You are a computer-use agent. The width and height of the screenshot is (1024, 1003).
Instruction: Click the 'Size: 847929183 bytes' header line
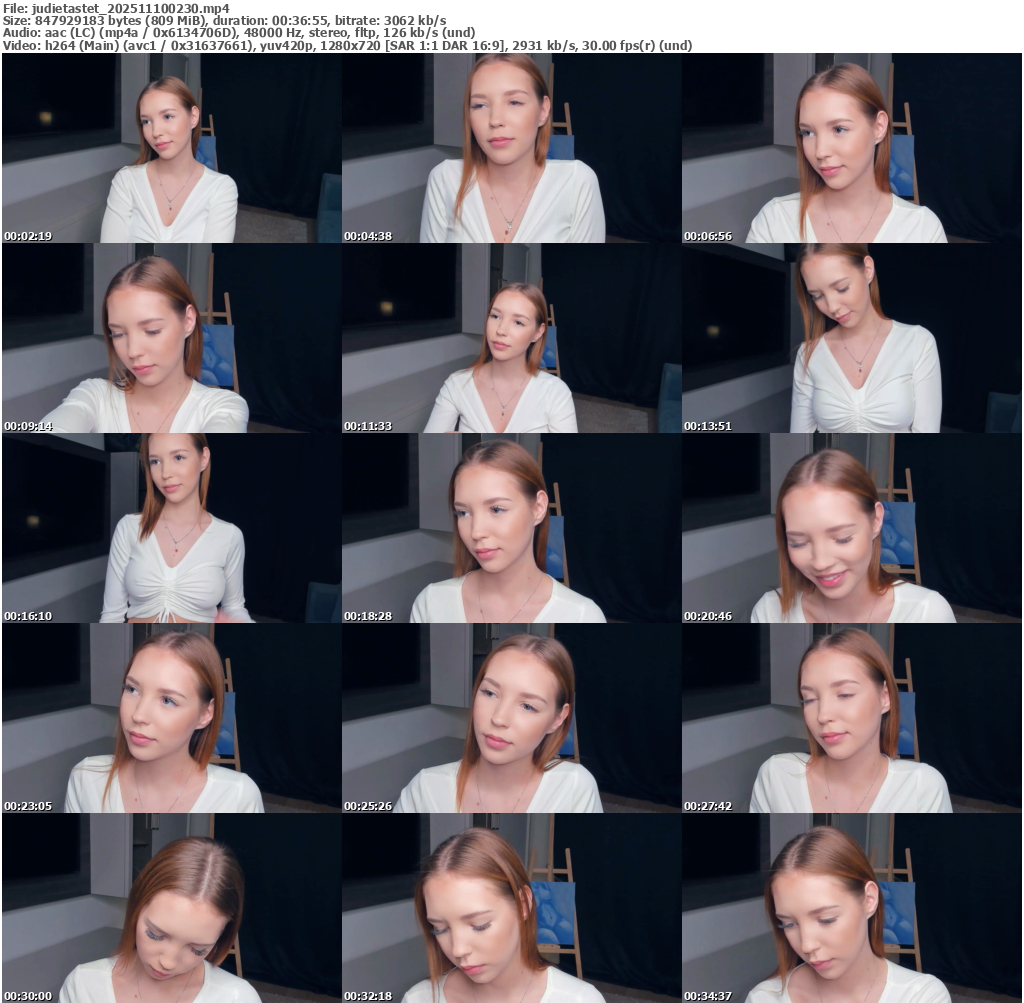point(225,20)
